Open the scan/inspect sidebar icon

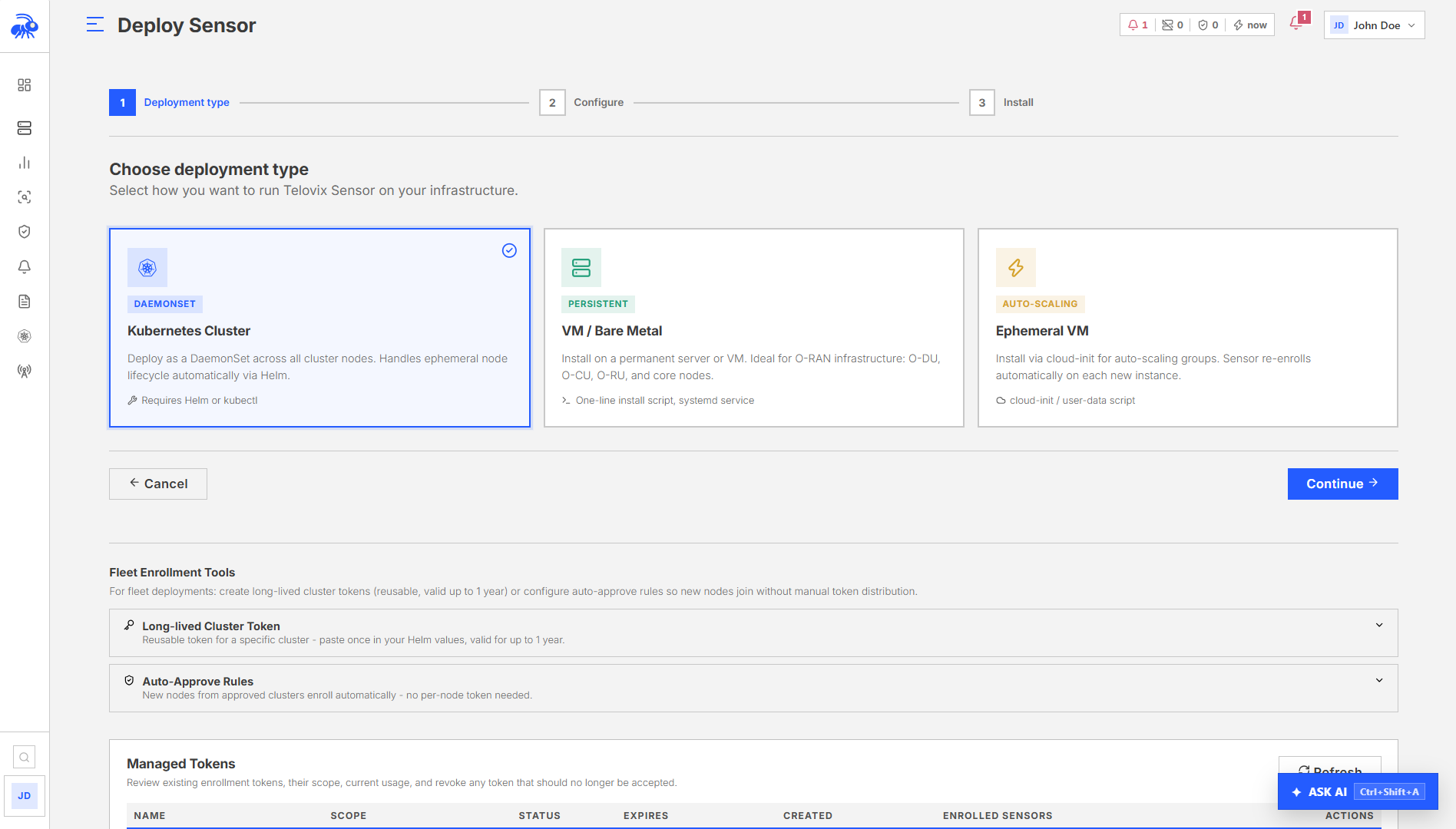pos(25,197)
